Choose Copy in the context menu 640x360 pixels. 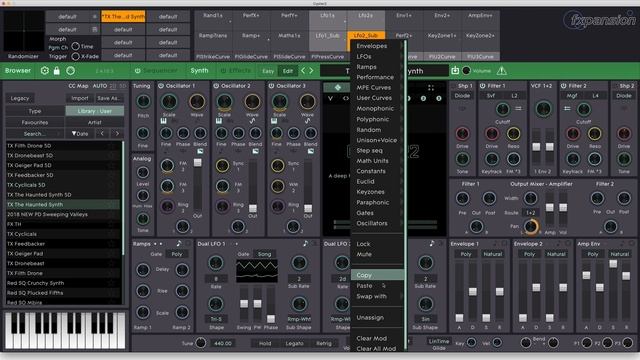coord(378,275)
